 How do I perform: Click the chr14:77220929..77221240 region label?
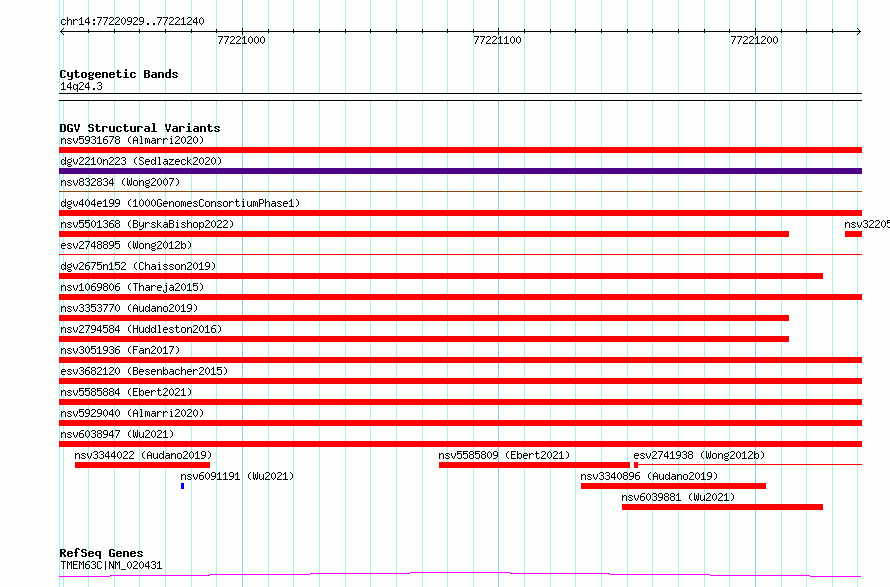coord(132,21)
